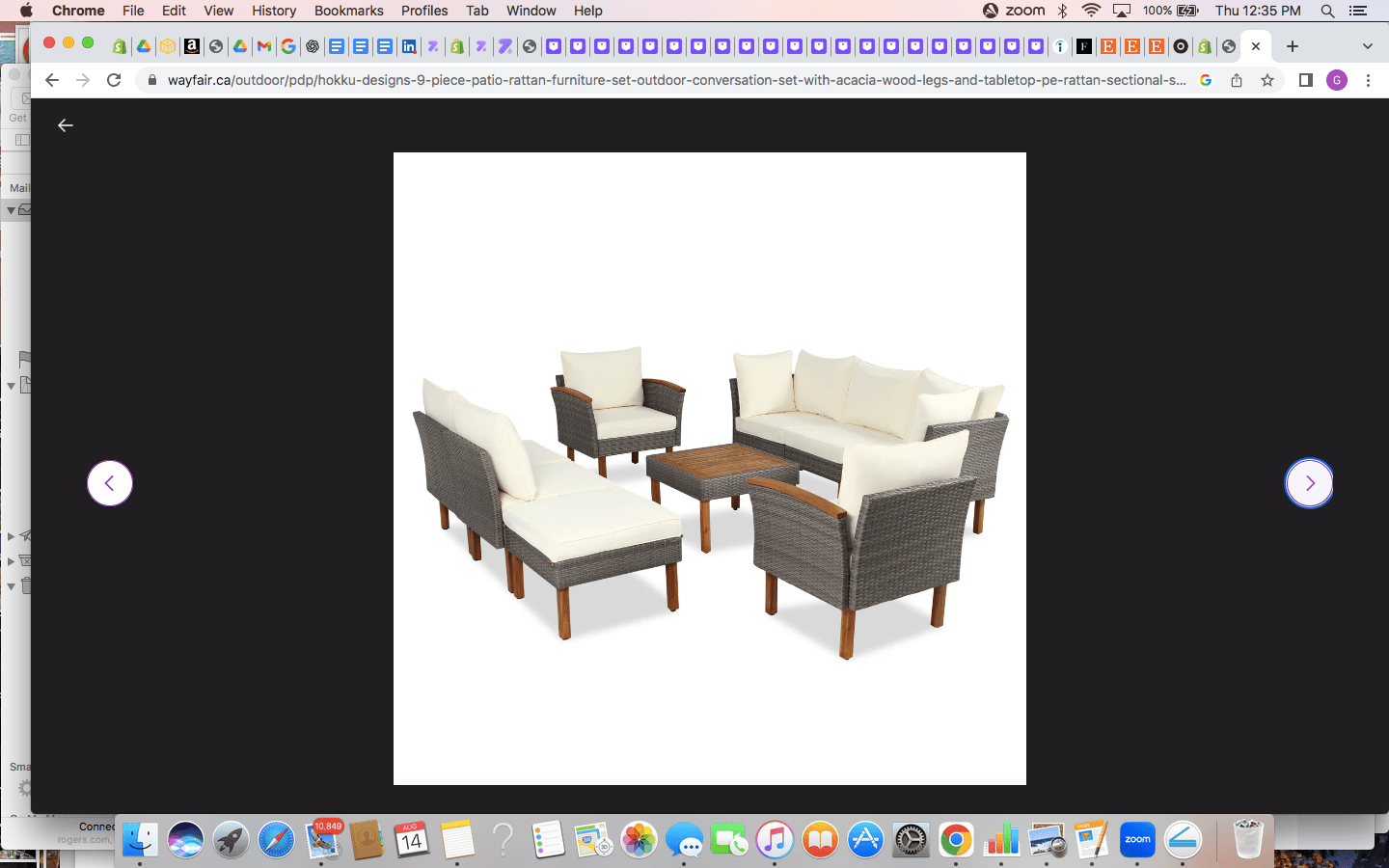Open the Wi-Fi status menu
This screenshot has height=868, width=1389.
(1091, 11)
